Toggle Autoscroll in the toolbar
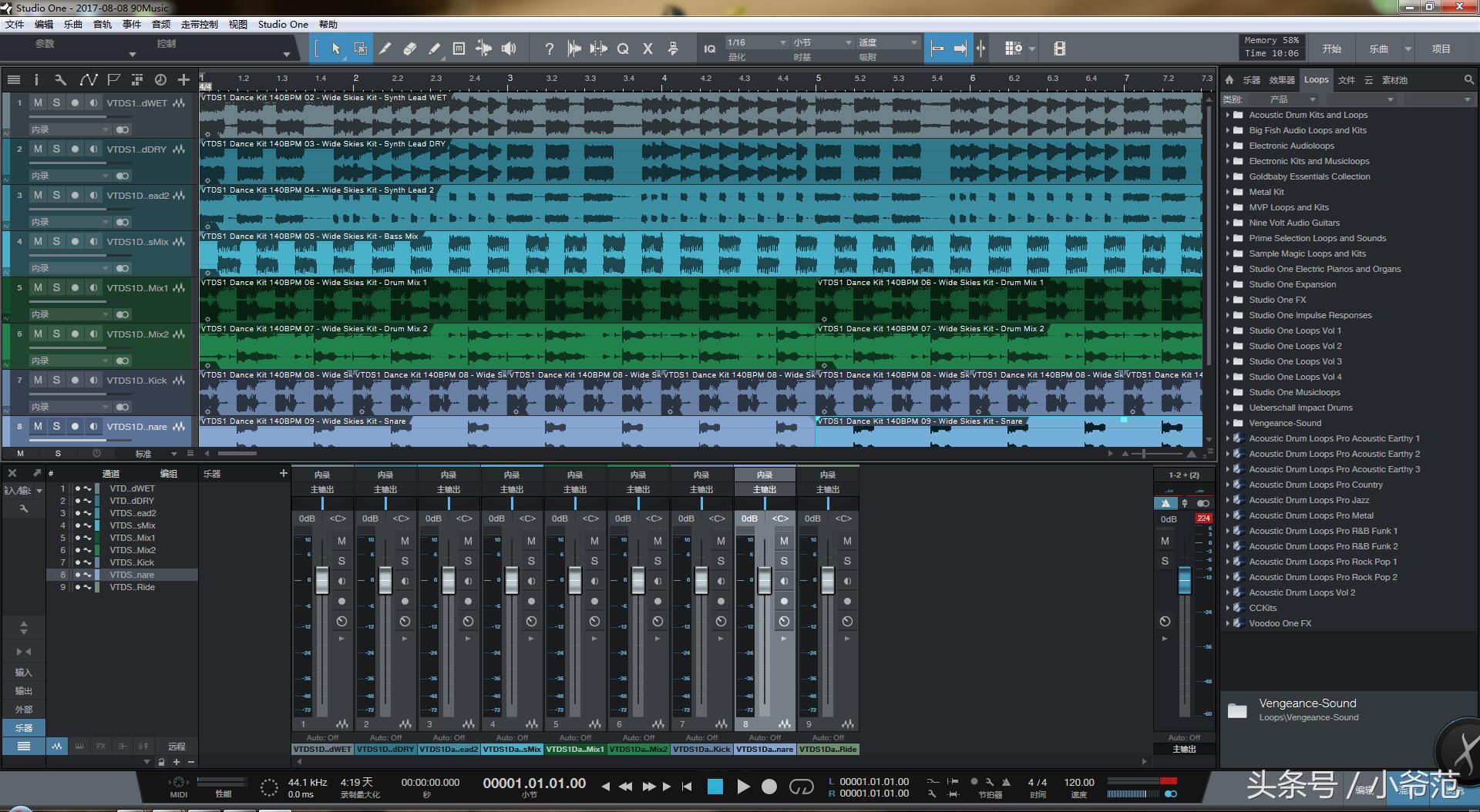This screenshot has height=812, width=1480. [x=960, y=49]
